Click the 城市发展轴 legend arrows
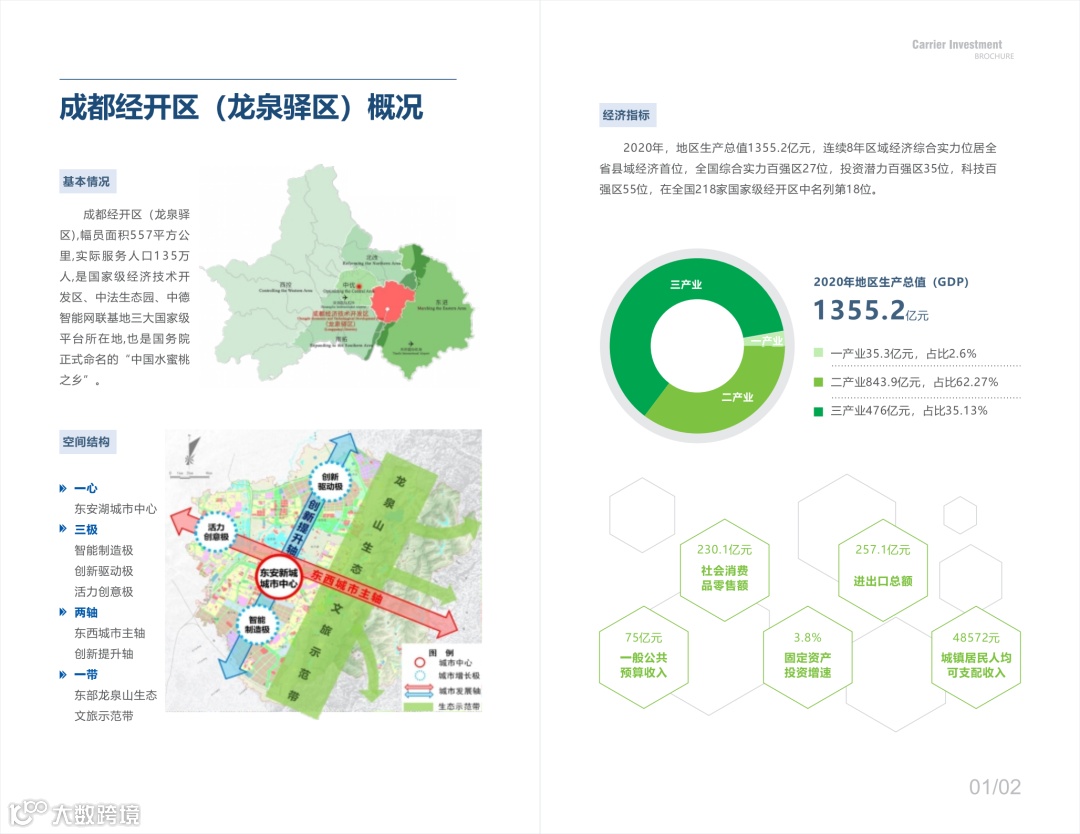 419,690
